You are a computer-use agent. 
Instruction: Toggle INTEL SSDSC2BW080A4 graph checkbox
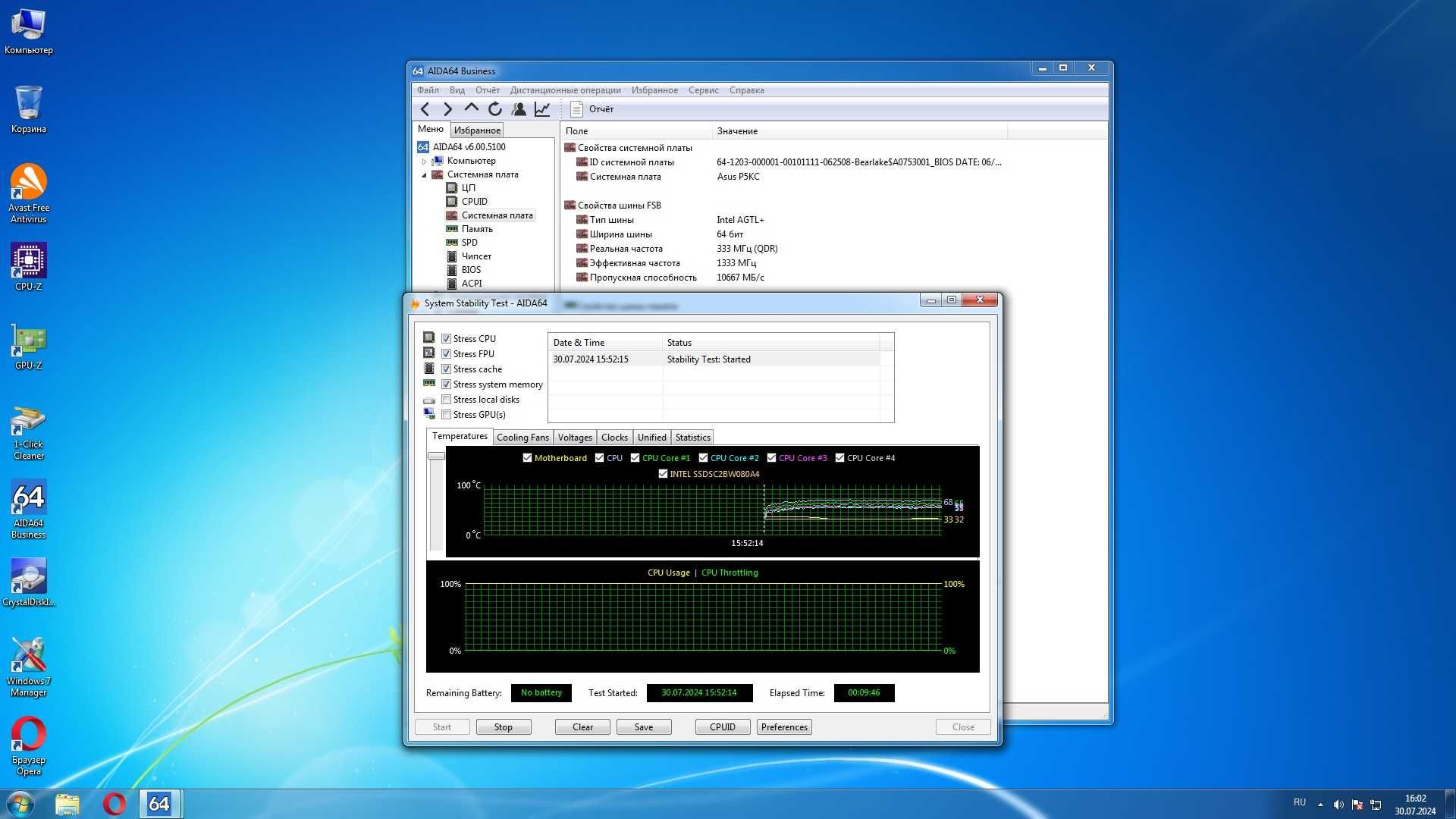click(x=663, y=474)
